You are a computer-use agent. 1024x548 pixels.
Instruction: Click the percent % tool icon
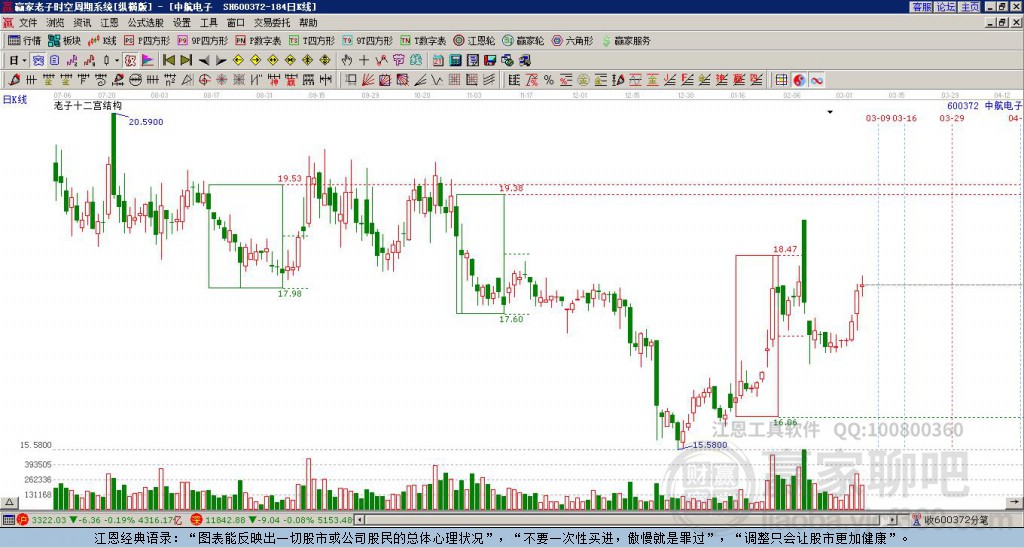549,80
